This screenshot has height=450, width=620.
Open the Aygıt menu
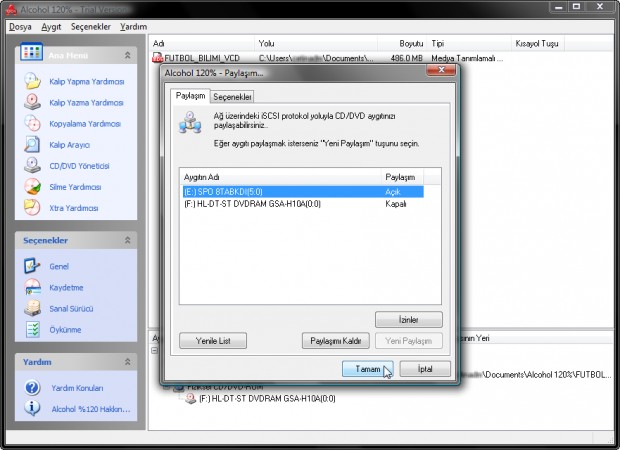(x=51, y=26)
